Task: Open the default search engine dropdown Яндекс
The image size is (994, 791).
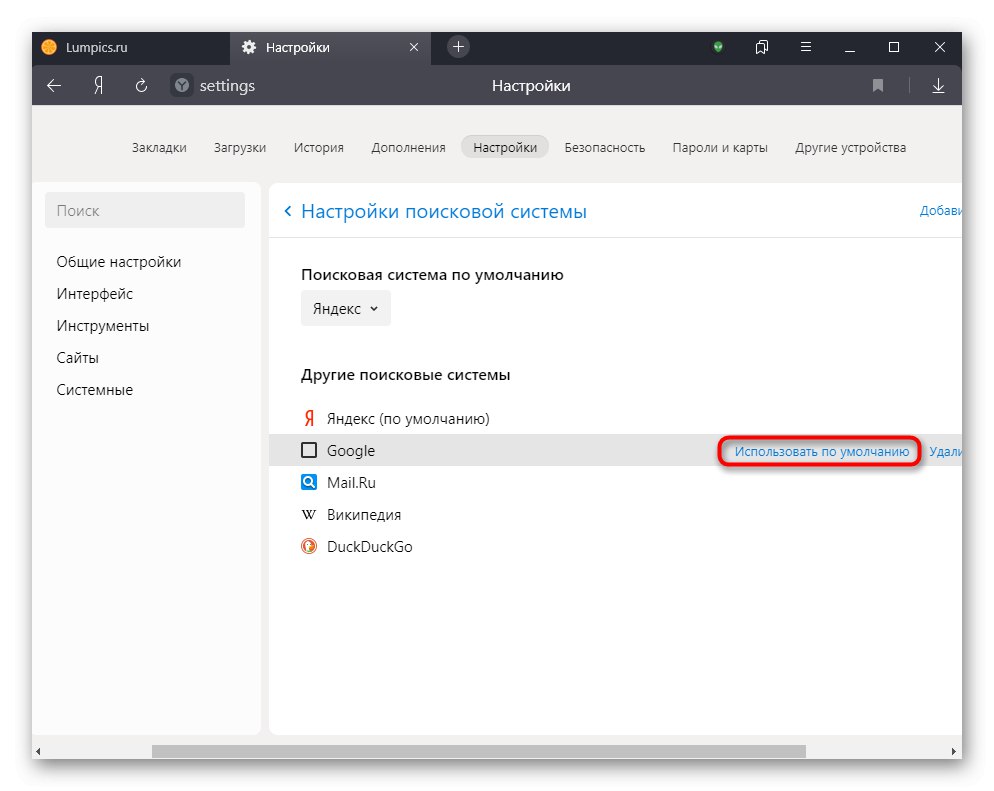Action: click(x=345, y=308)
